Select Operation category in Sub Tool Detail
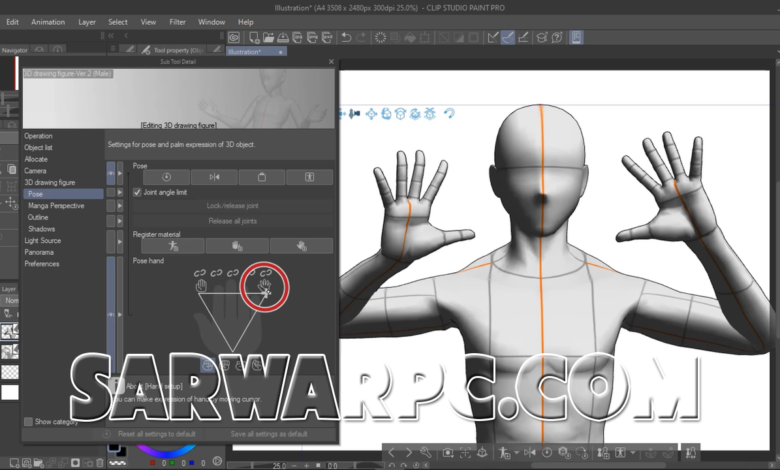The width and height of the screenshot is (780, 470). tap(38, 136)
